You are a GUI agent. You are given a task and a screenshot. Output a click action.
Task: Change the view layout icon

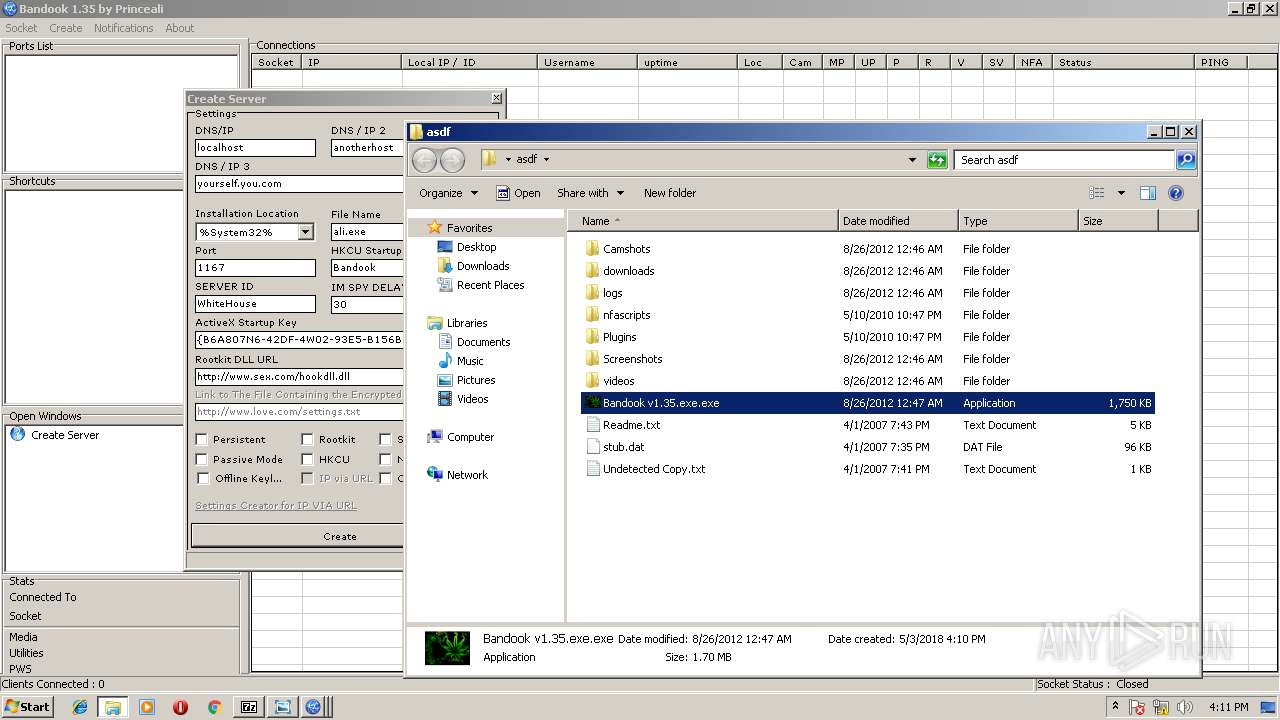click(x=1097, y=193)
